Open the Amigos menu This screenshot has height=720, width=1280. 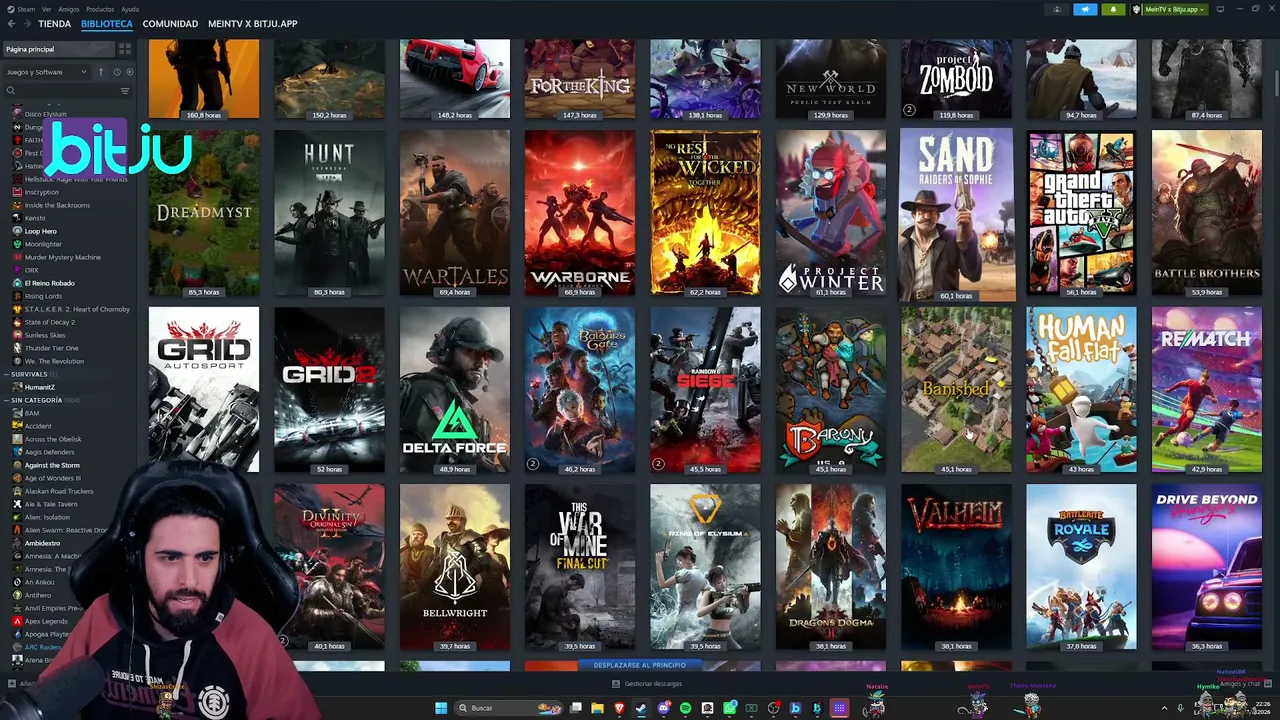[x=69, y=9]
